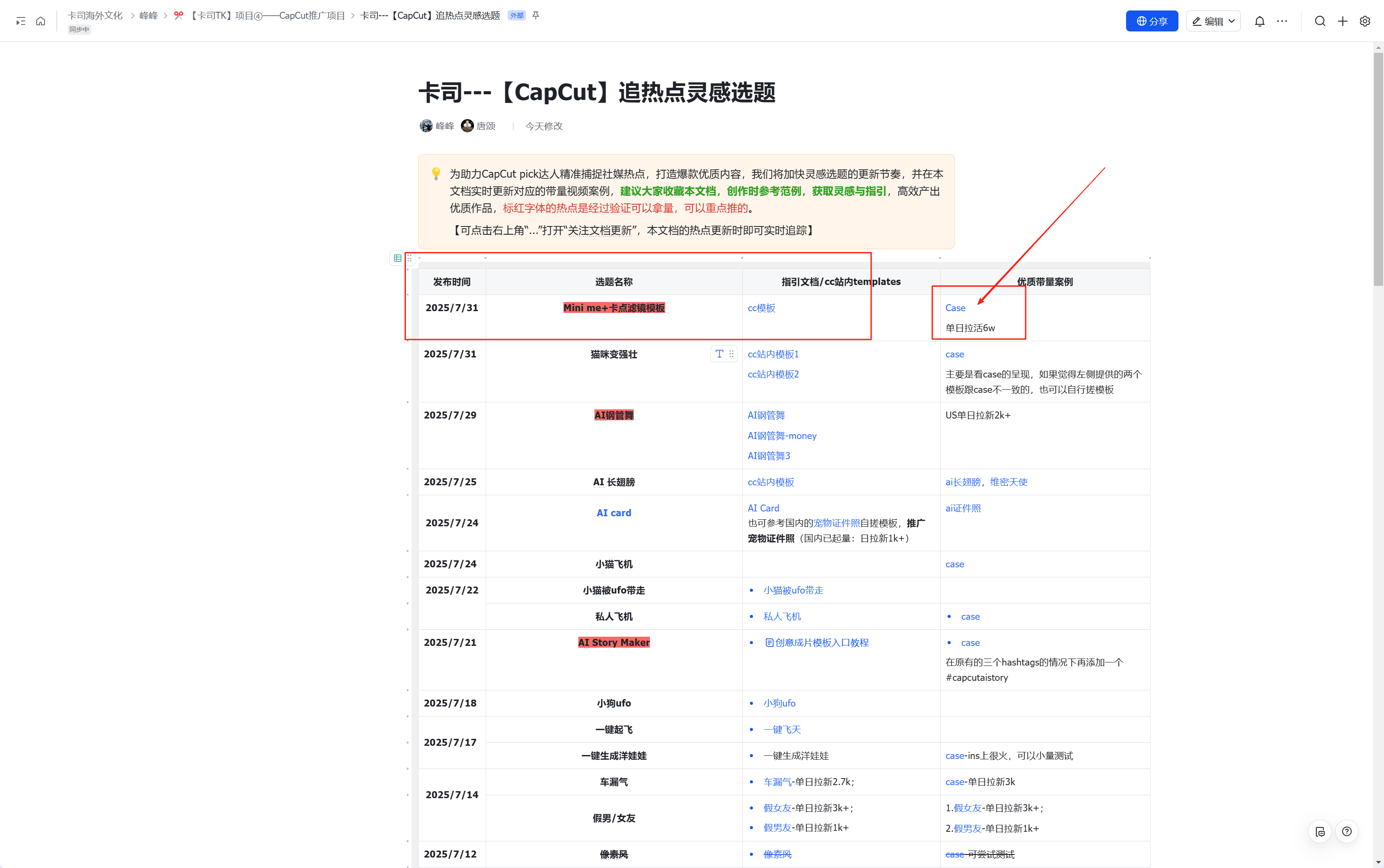1384x868 pixels.
Task: Click the 外部 tag badge
Action: (x=517, y=16)
